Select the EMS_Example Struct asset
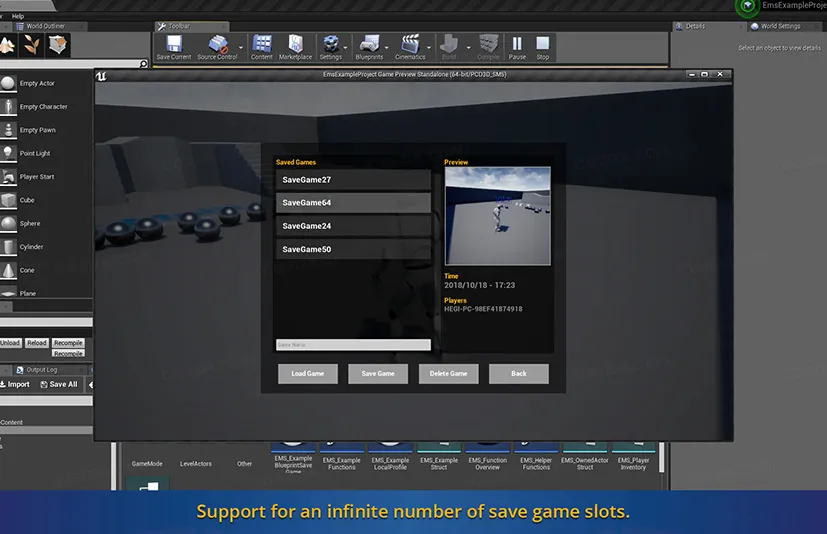Viewport: 827px width, 534px height. 439,458
